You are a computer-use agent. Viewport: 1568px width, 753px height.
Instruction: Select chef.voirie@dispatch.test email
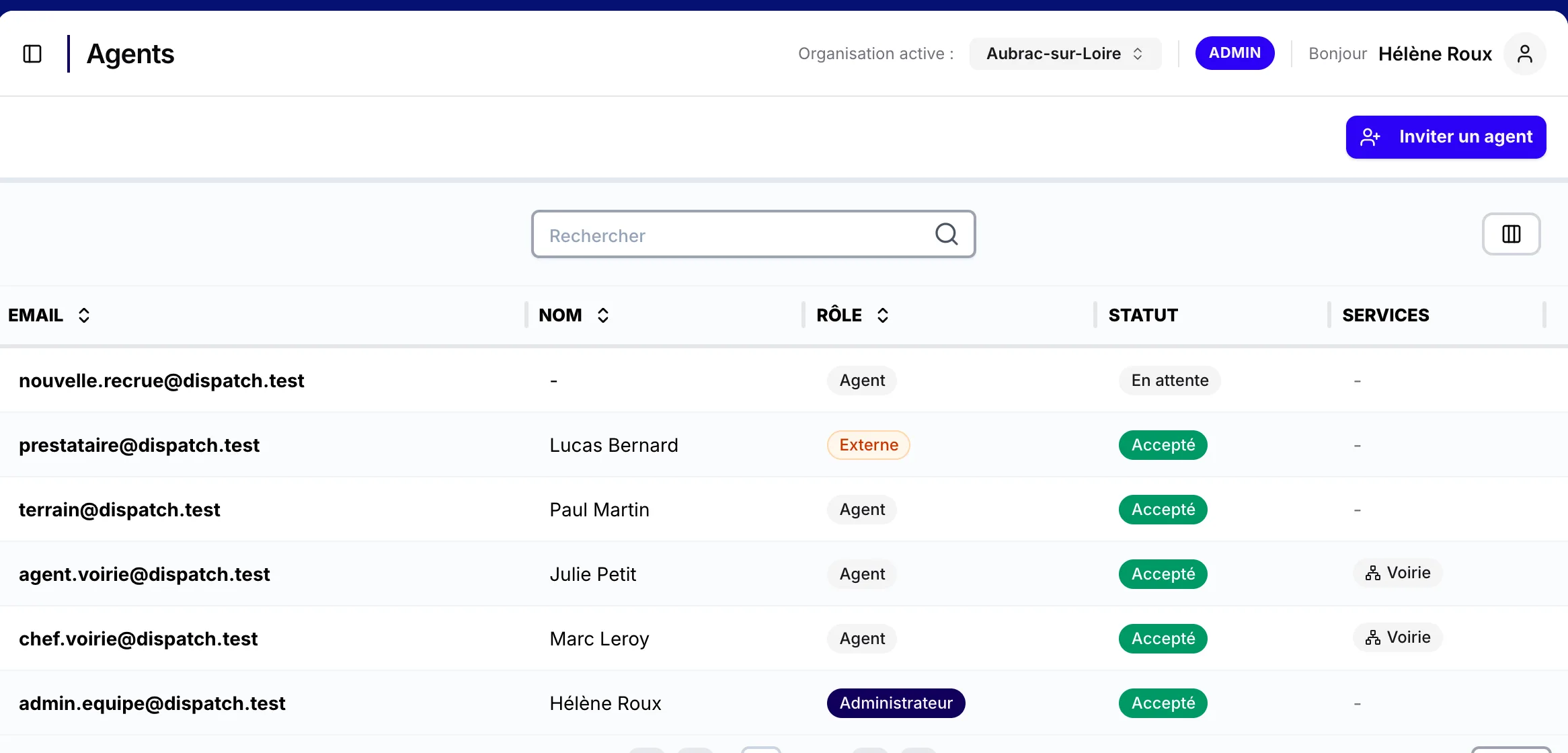pyautogui.click(x=139, y=639)
